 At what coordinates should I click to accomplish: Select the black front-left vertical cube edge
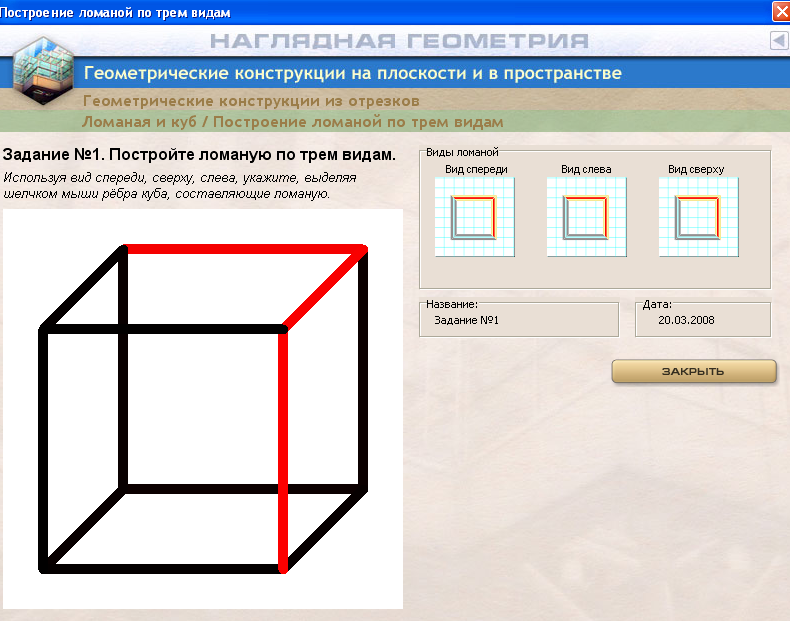pyautogui.click(x=43, y=450)
